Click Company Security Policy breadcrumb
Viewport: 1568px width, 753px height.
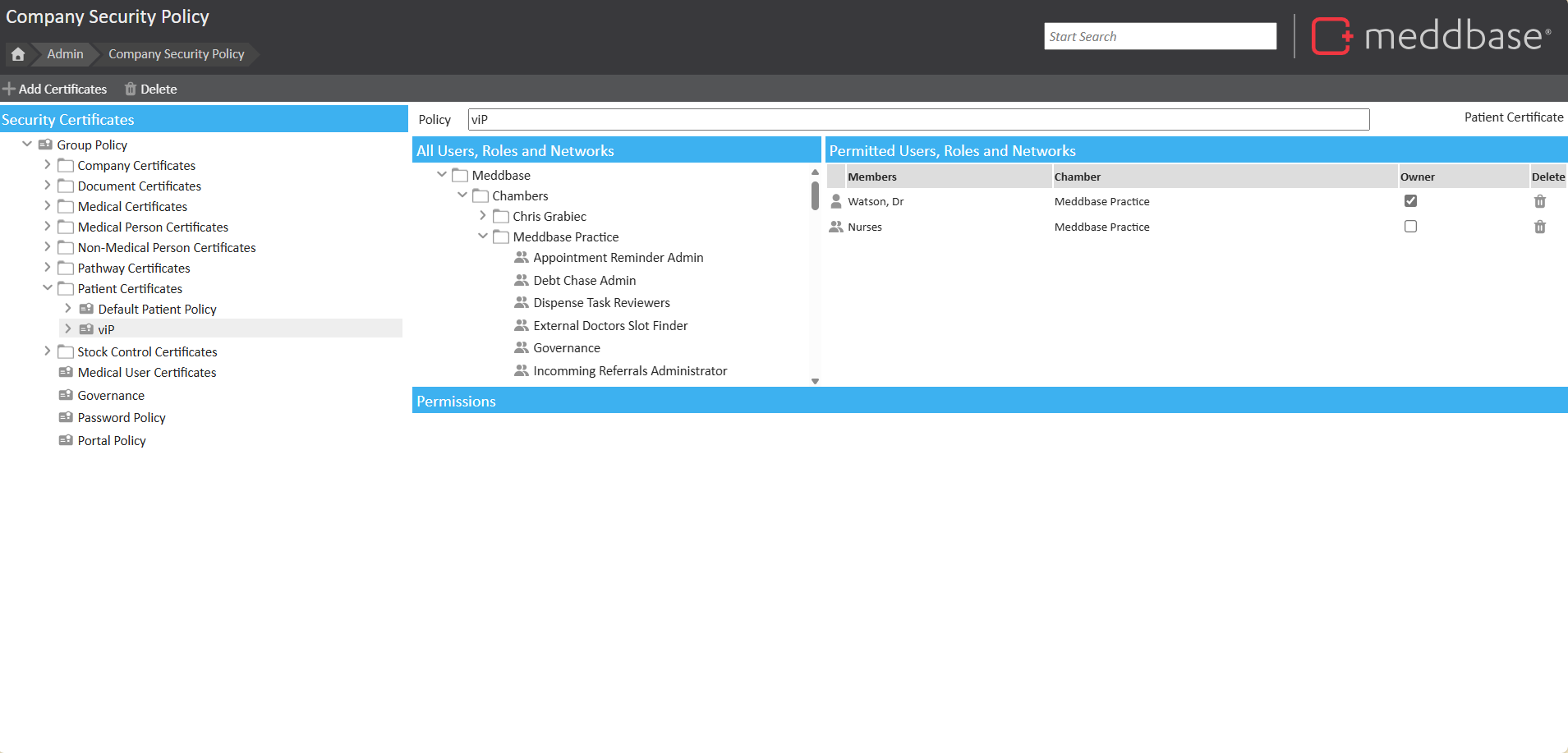coord(177,54)
